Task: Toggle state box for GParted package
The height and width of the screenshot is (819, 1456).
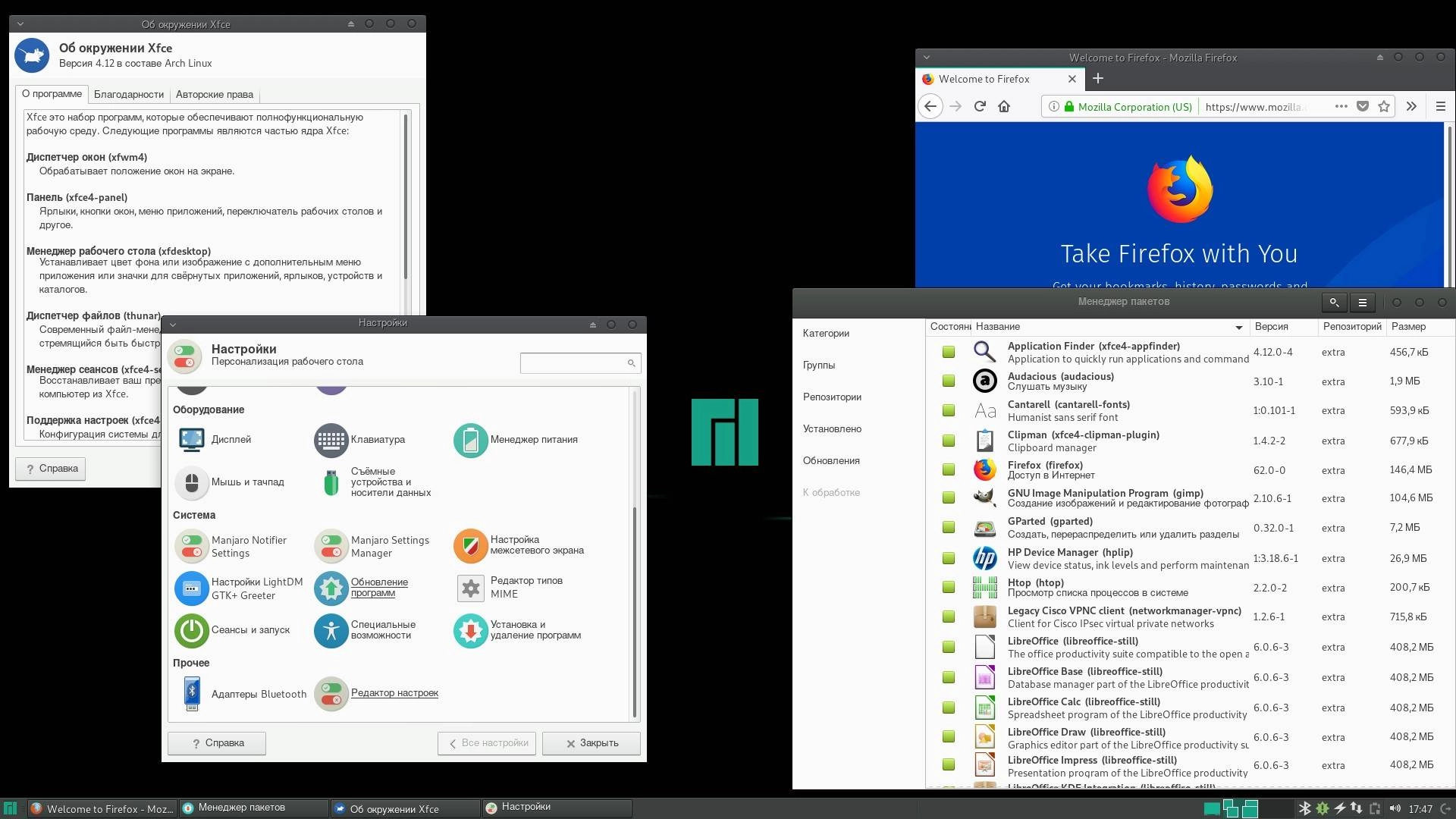Action: pos(948,527)
